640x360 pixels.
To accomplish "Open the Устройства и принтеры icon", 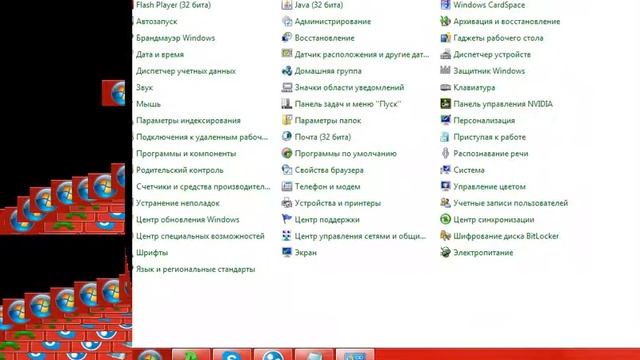I will click(287, 203).
